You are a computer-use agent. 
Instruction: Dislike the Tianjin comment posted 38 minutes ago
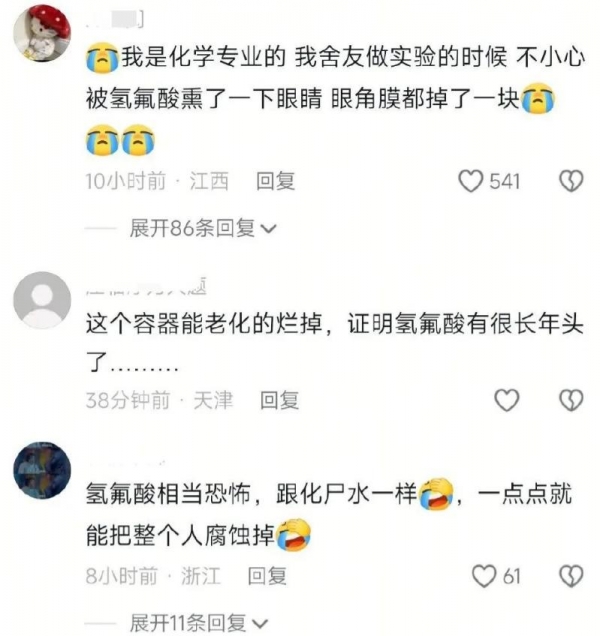tap(571, 400)
